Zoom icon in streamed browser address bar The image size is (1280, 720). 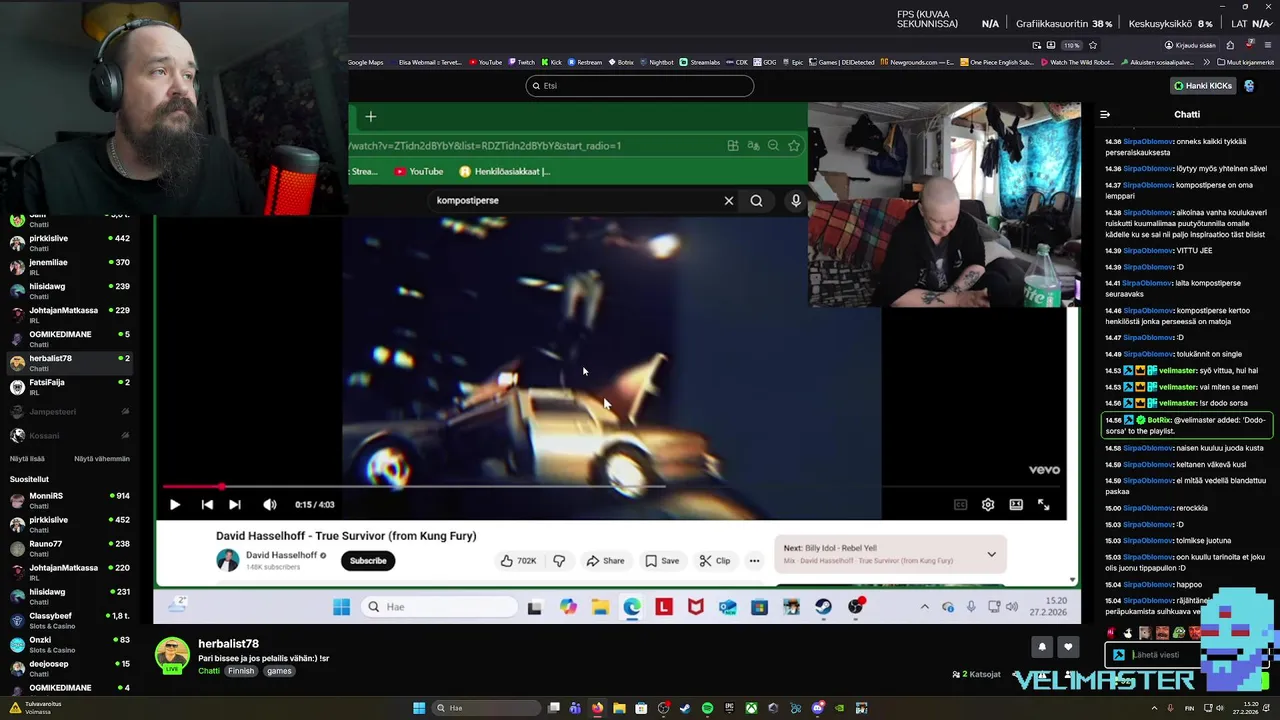point(773,146)
